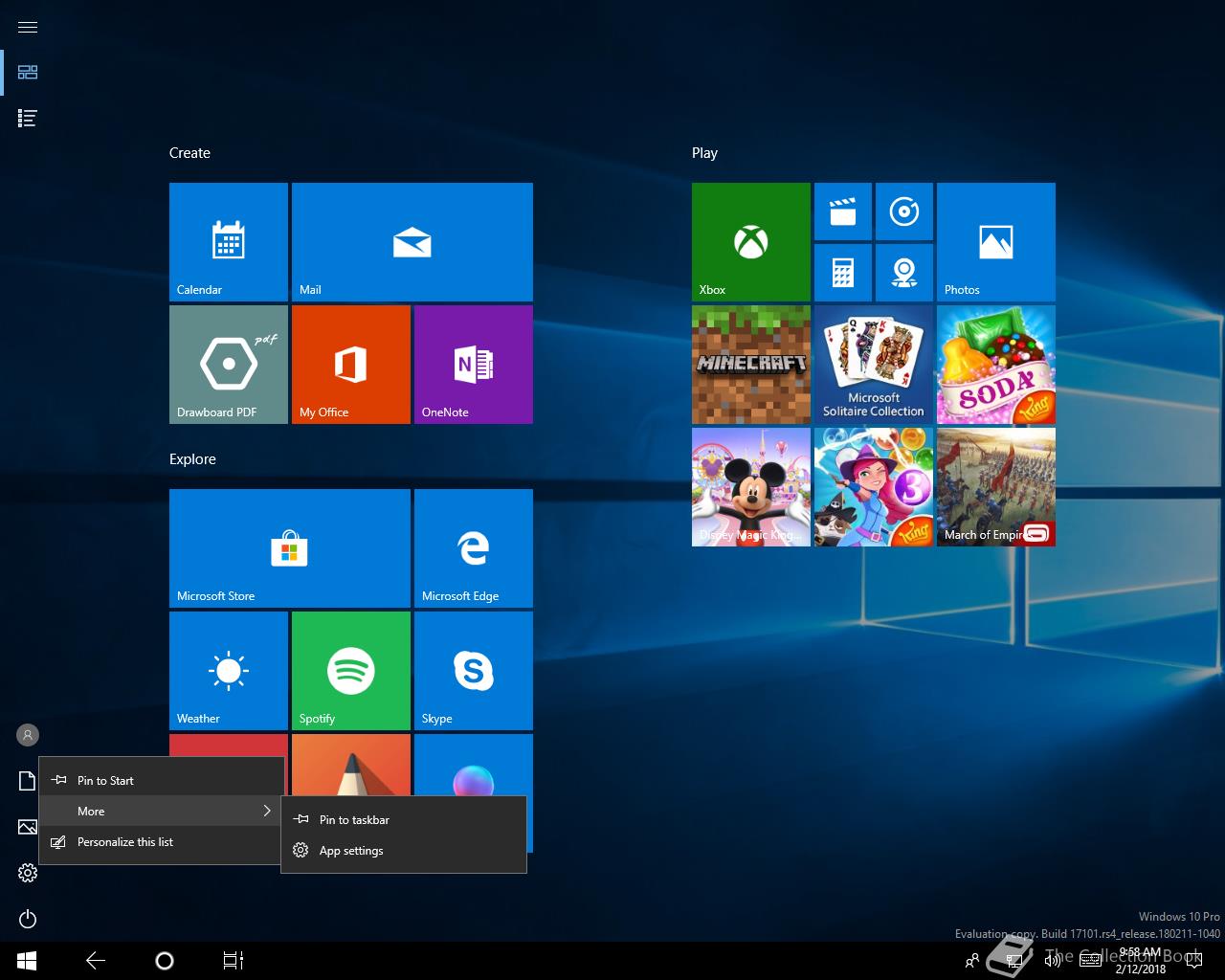The height and width of the screenshot is (980, 1225).
Task: Expand the Start hamburger menu
Action: [x=28, y=27]
